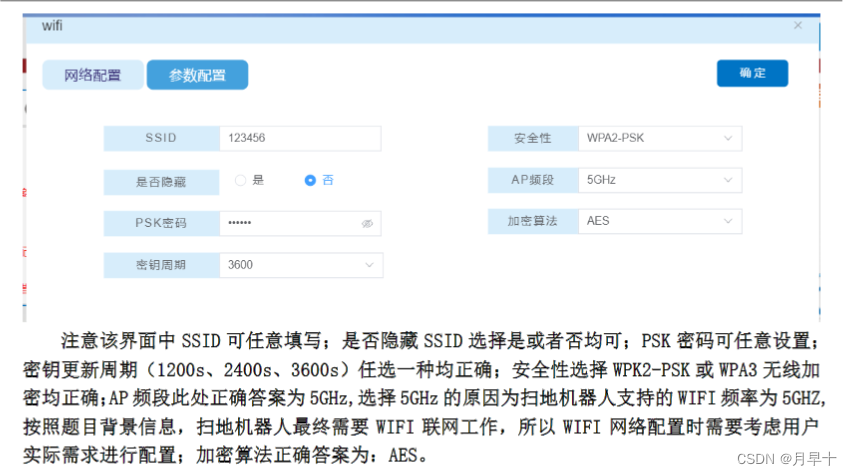
Task: Click the 加密算法 label
Action: click(533, 221)
